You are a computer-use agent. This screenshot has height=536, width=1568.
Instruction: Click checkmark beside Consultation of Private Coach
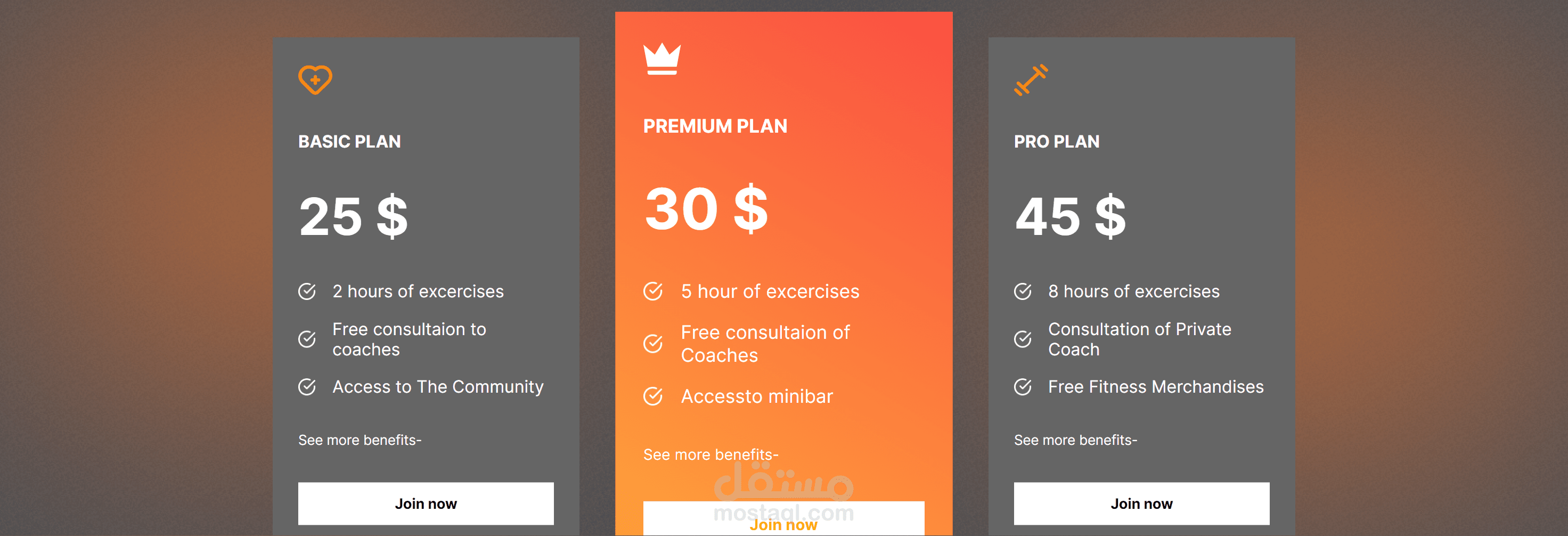pos(1023,339)
